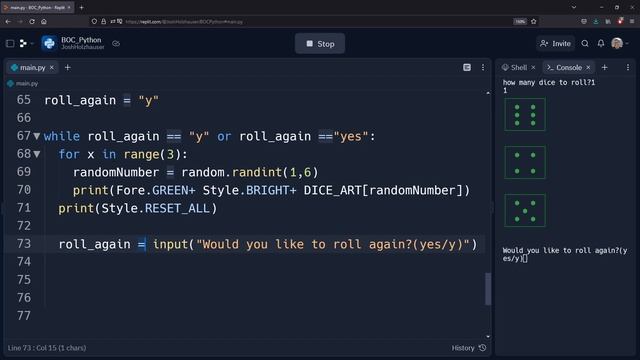The image size is (640, 360).
Task: Toggle the editor pane layout icon
Action: tap(467, 68)
